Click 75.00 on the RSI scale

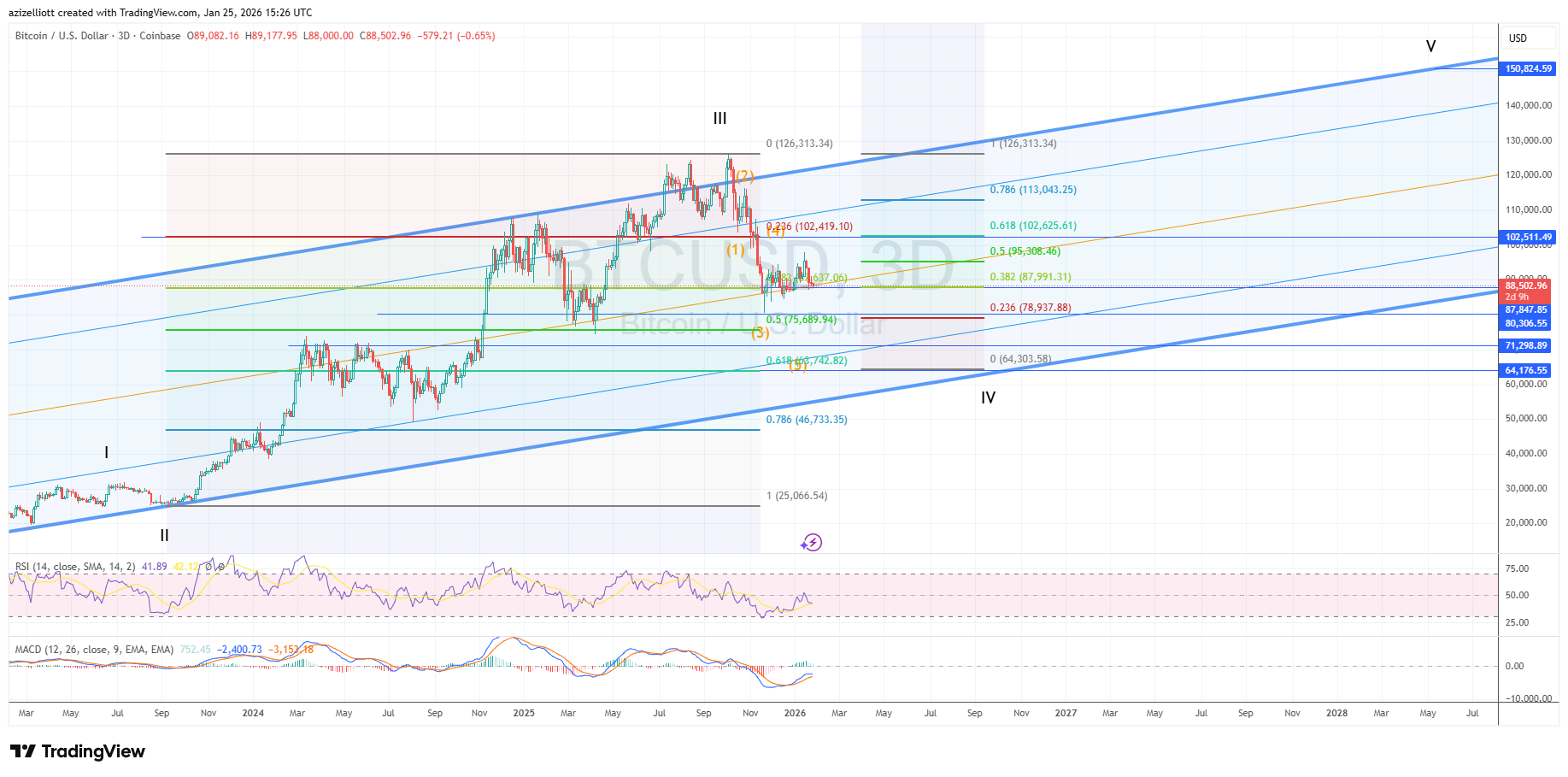1517,568
